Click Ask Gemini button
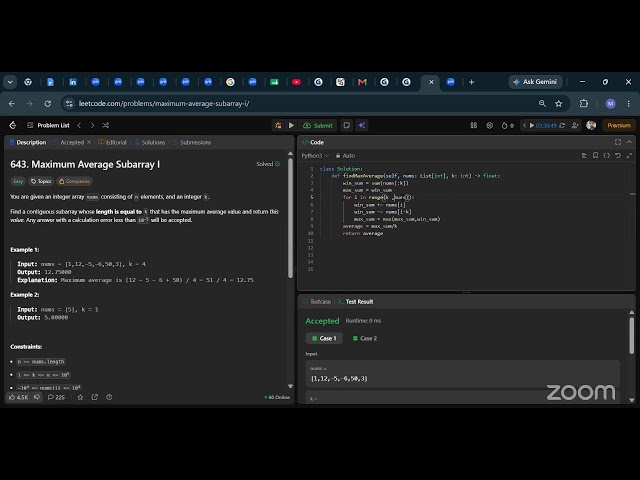This screenshot has width=640, height=480. click(x=535, y=82)
